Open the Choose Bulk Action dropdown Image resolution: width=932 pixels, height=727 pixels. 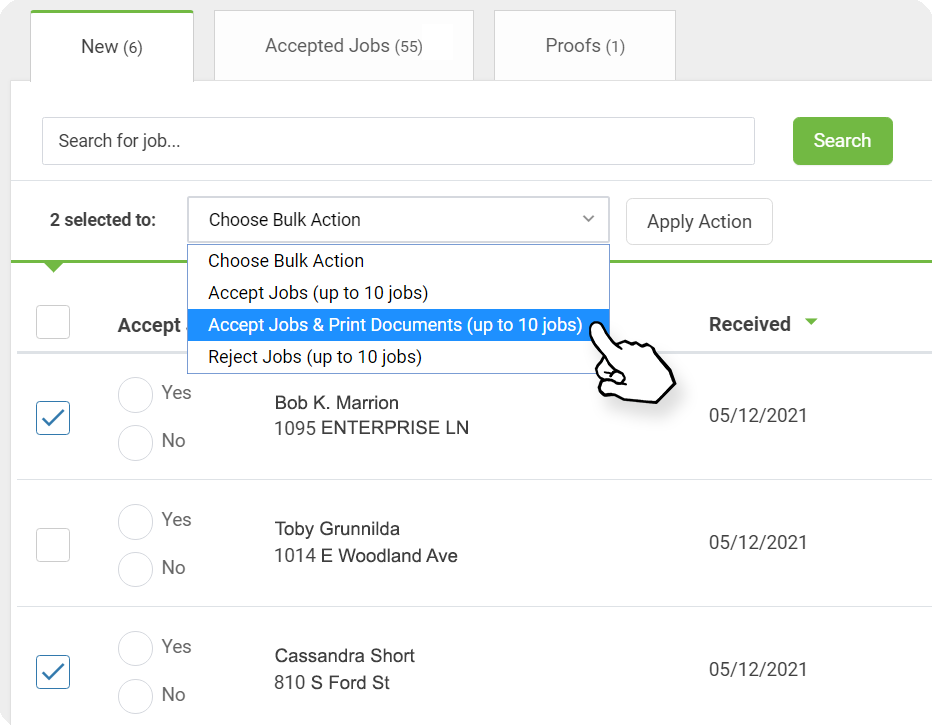(x=398, y=220)
